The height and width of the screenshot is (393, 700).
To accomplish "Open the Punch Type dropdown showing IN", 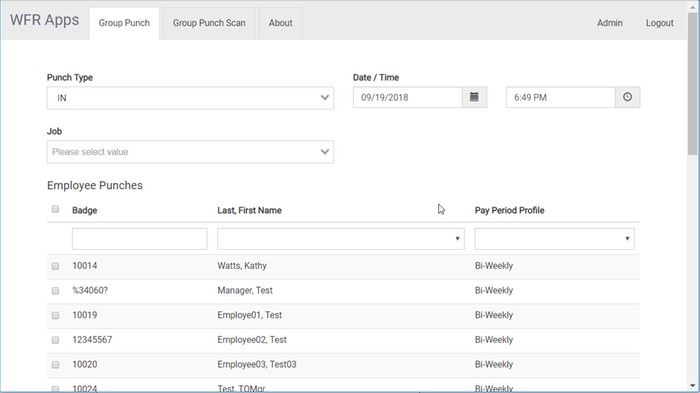I will point(190,98).
